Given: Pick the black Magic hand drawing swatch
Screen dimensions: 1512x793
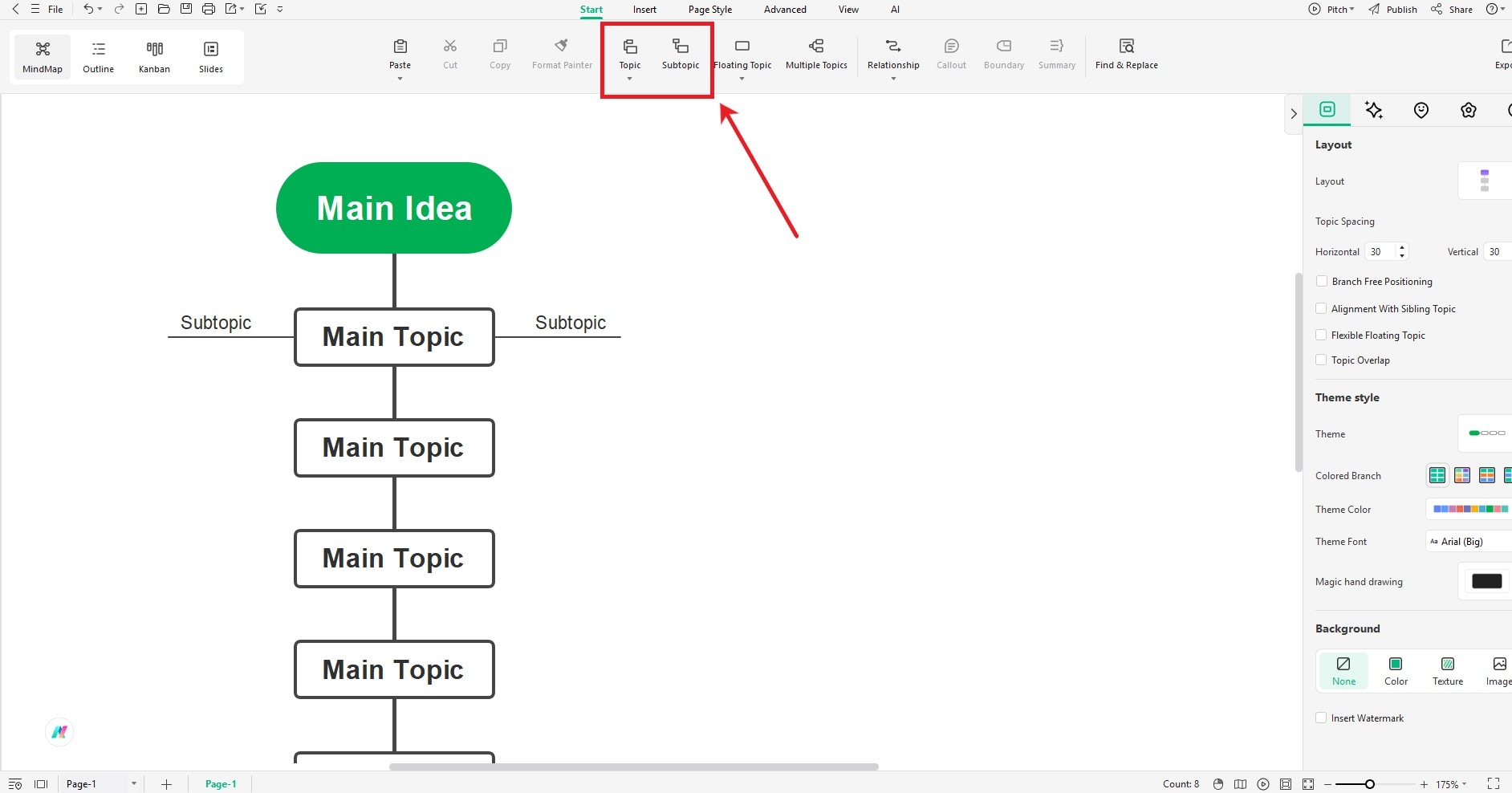Looking at the screenshot, I should click(1486, 581).
